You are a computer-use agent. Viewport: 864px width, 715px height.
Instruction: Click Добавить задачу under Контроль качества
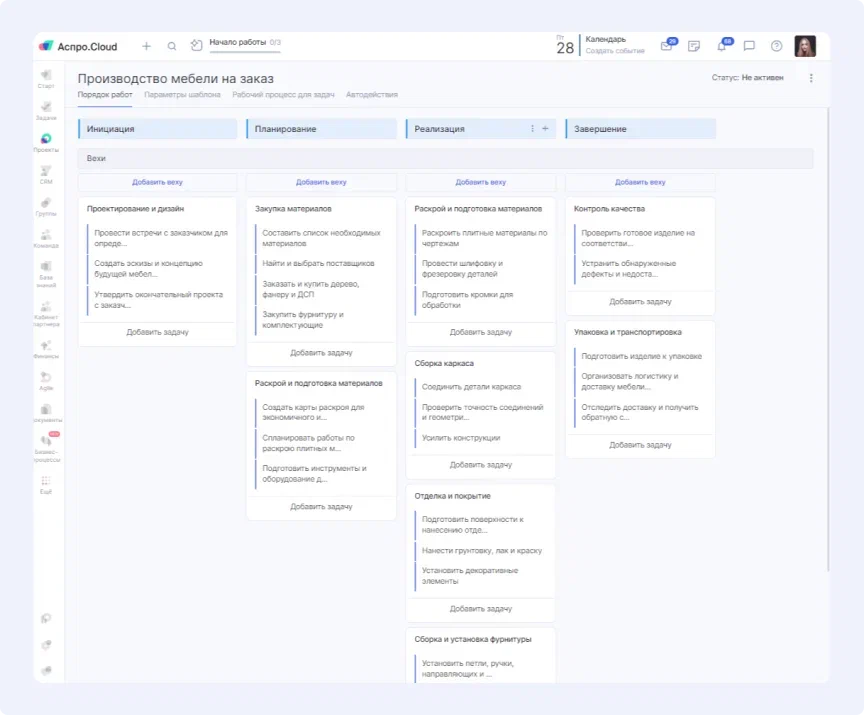(x=639, y=301)
